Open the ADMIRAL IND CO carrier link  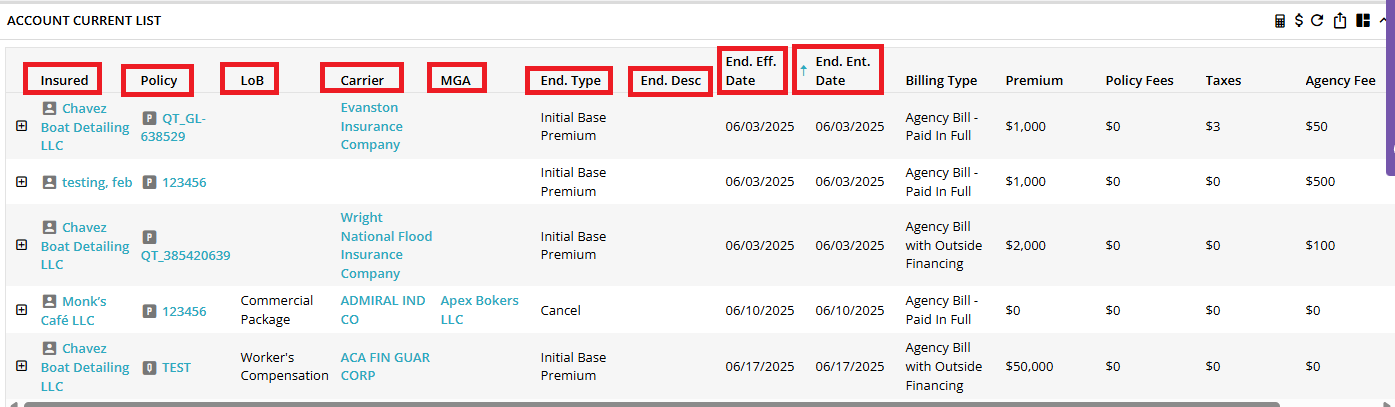coord(383,310)
